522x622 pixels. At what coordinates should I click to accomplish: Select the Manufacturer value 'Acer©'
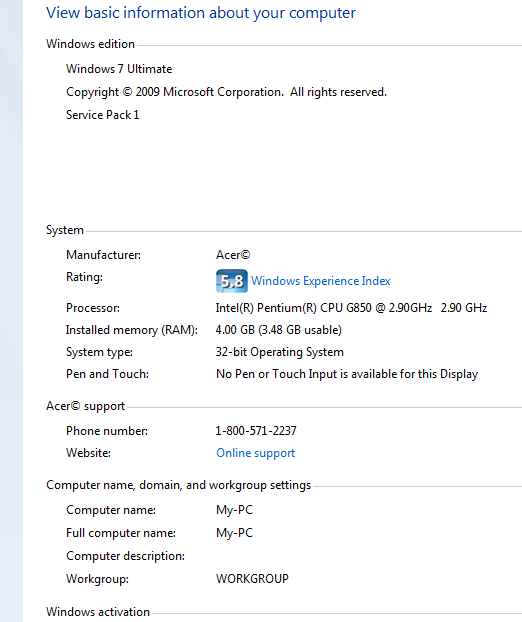point(233,255)
